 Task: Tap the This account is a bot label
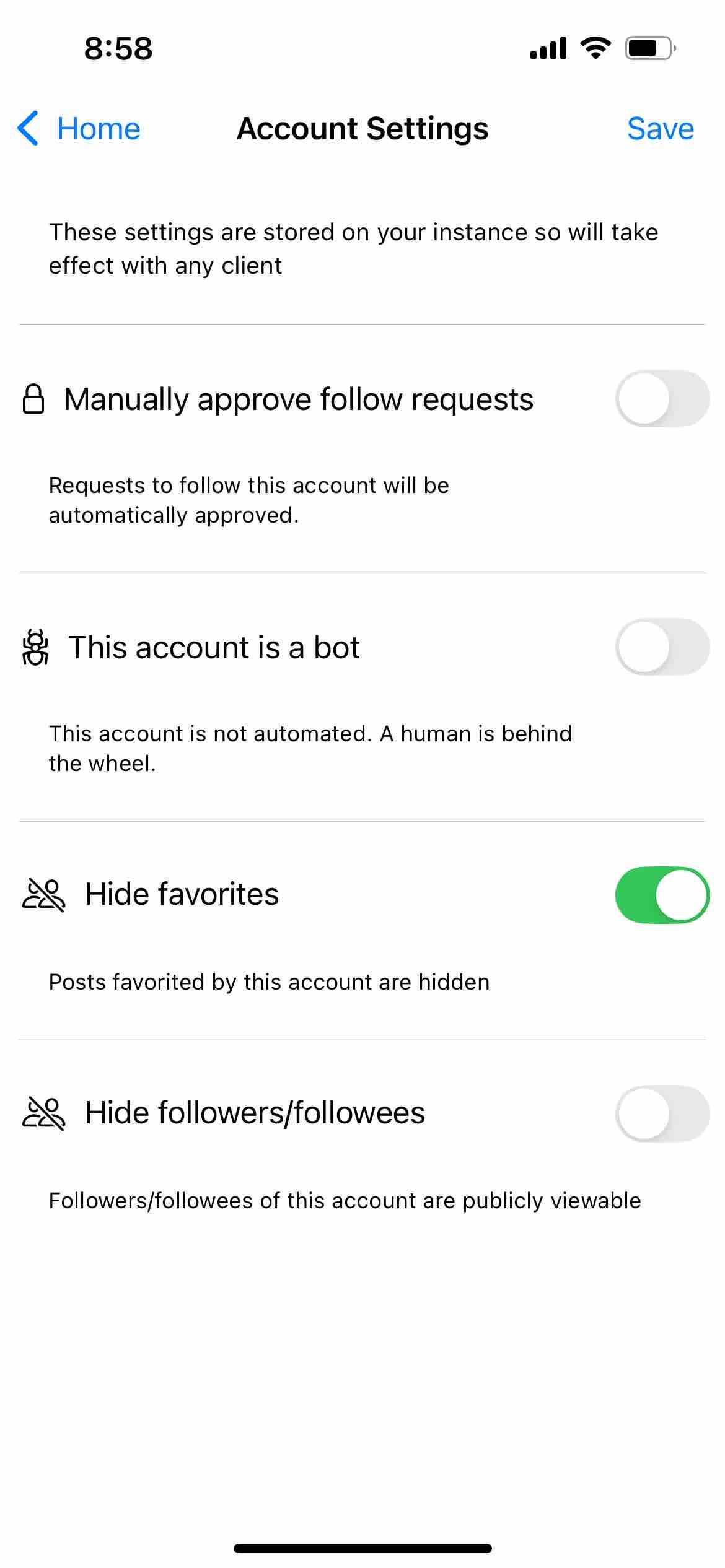(214, 647)
